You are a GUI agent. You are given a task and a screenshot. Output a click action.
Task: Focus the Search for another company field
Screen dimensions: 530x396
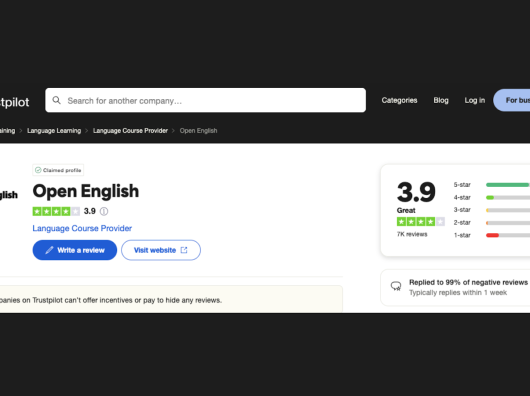pos(206,100)
